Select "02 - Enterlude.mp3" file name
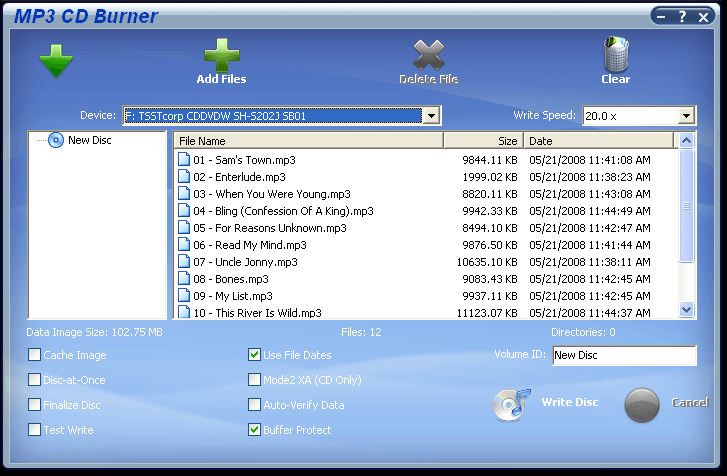Image resolution: width=727 pixels, height=476 pixels. (x=239, y=177)
